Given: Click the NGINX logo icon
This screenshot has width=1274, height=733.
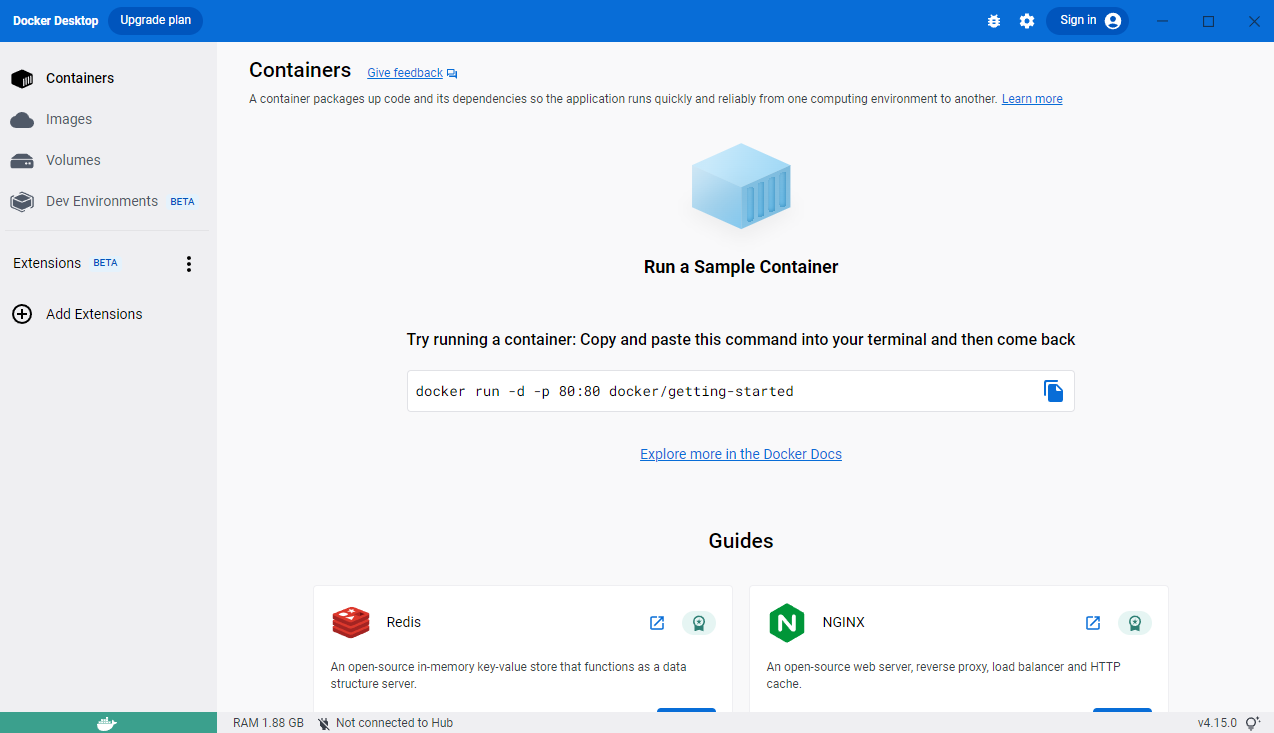Looking at the screenshot, I should (787, 623).
